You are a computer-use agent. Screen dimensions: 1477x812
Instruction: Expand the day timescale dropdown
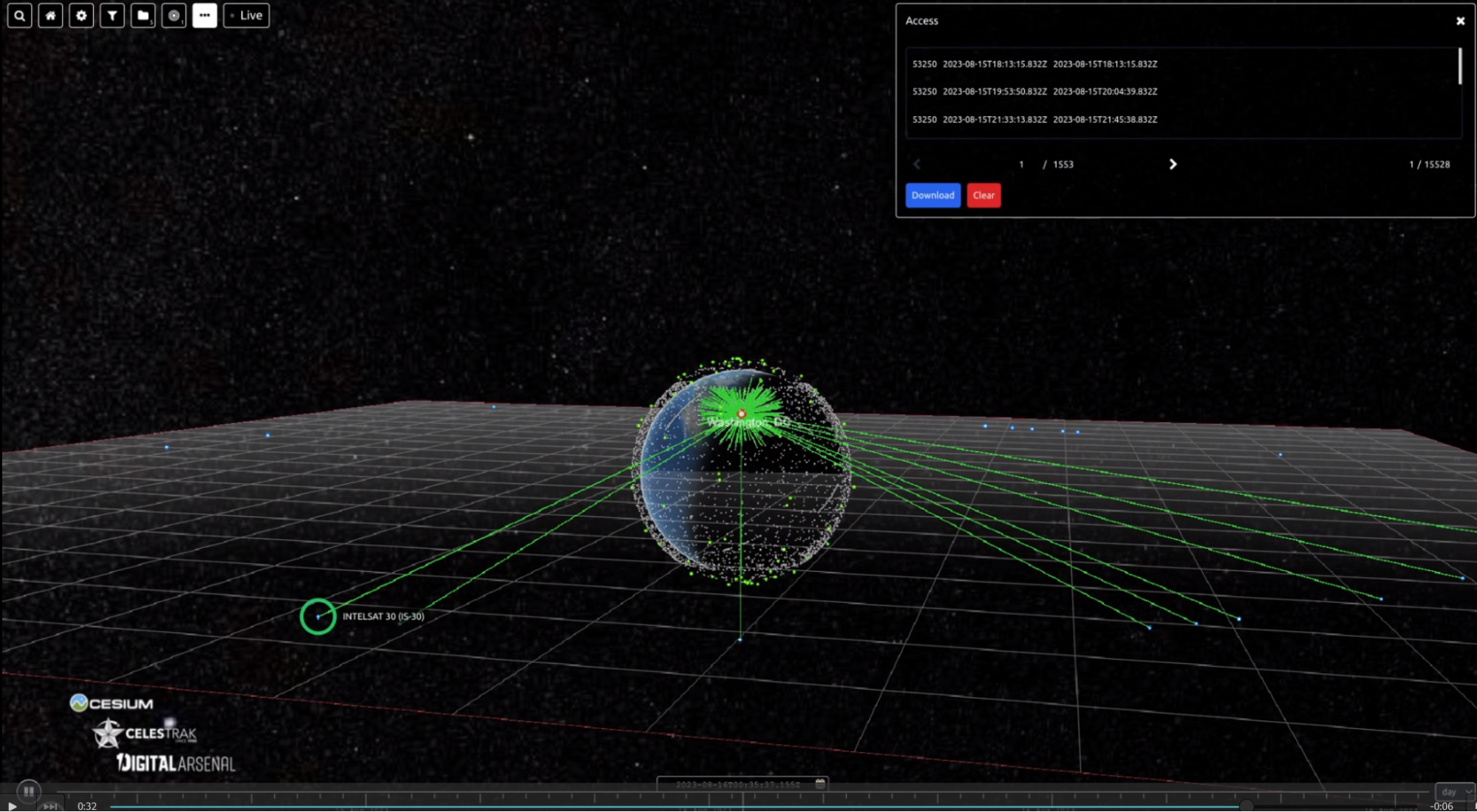(1453, 791)
